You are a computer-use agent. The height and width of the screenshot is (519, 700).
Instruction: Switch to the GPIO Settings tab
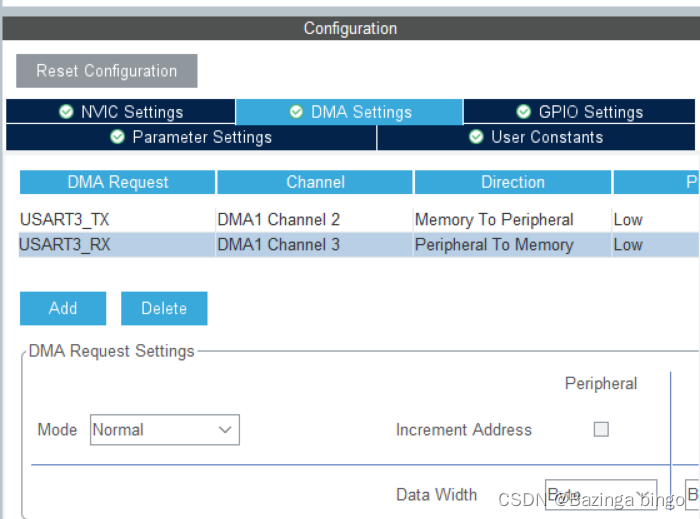click(580, 112)
